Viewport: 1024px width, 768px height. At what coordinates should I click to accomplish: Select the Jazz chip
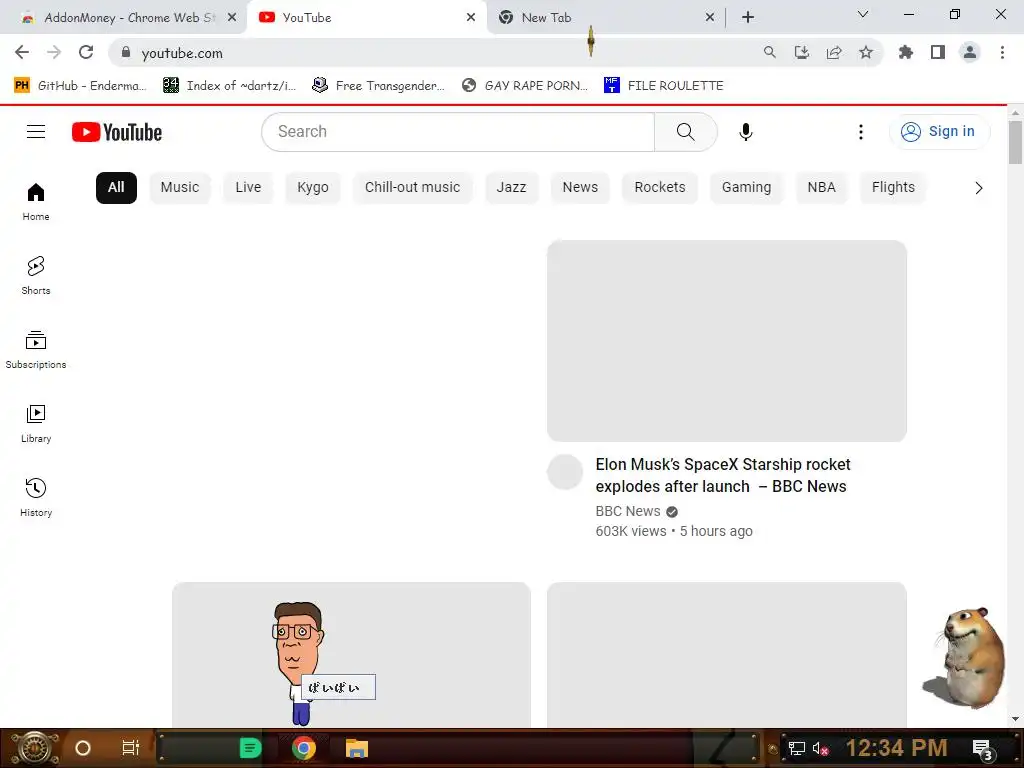(511, 187)
